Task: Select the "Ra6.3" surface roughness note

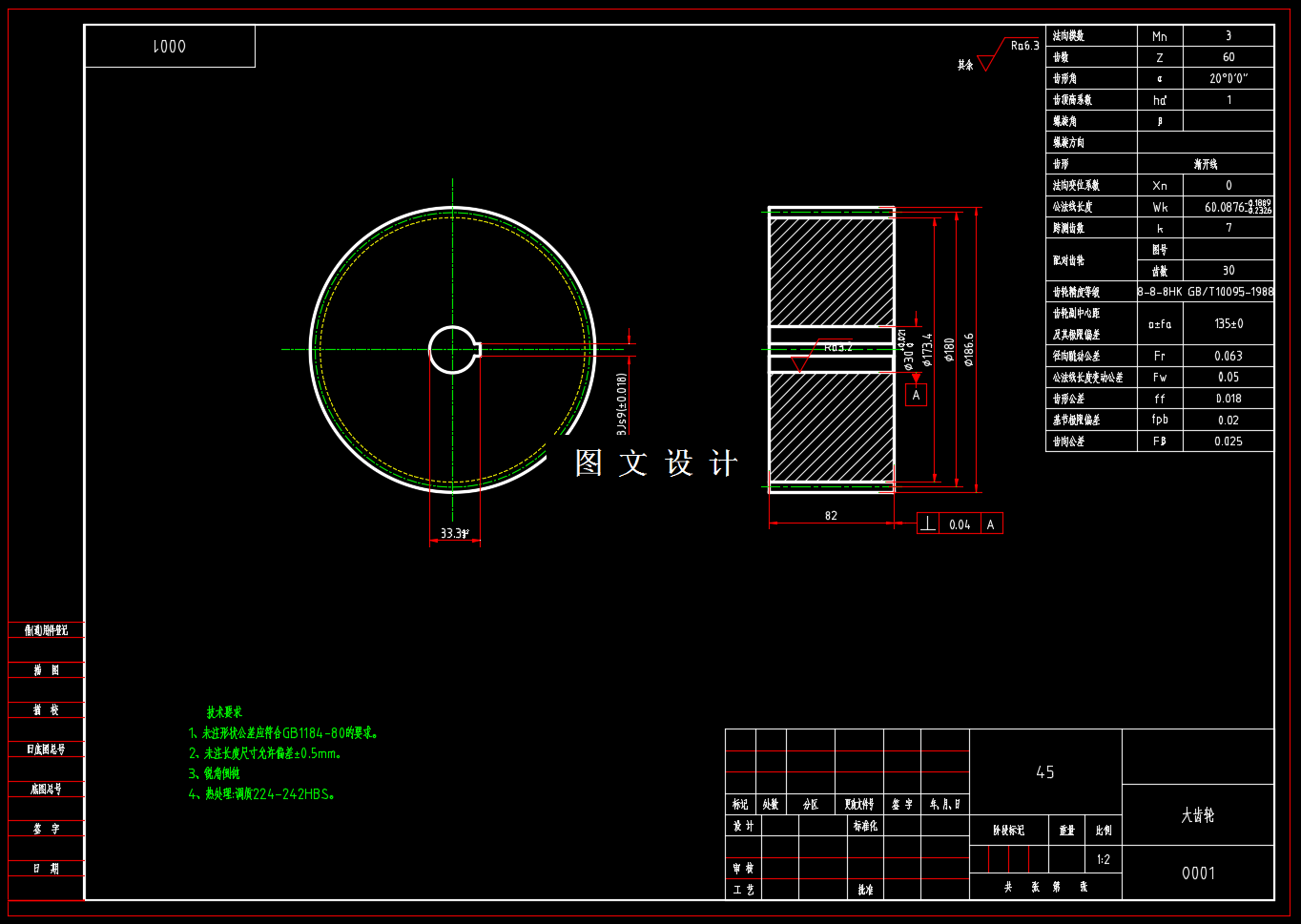Action: [1025, 46]
